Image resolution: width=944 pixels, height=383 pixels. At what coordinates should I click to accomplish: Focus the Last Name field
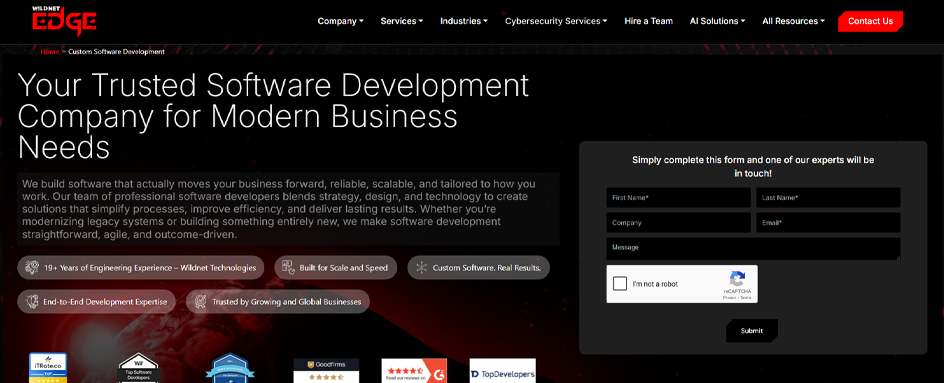tap(828, 198)
